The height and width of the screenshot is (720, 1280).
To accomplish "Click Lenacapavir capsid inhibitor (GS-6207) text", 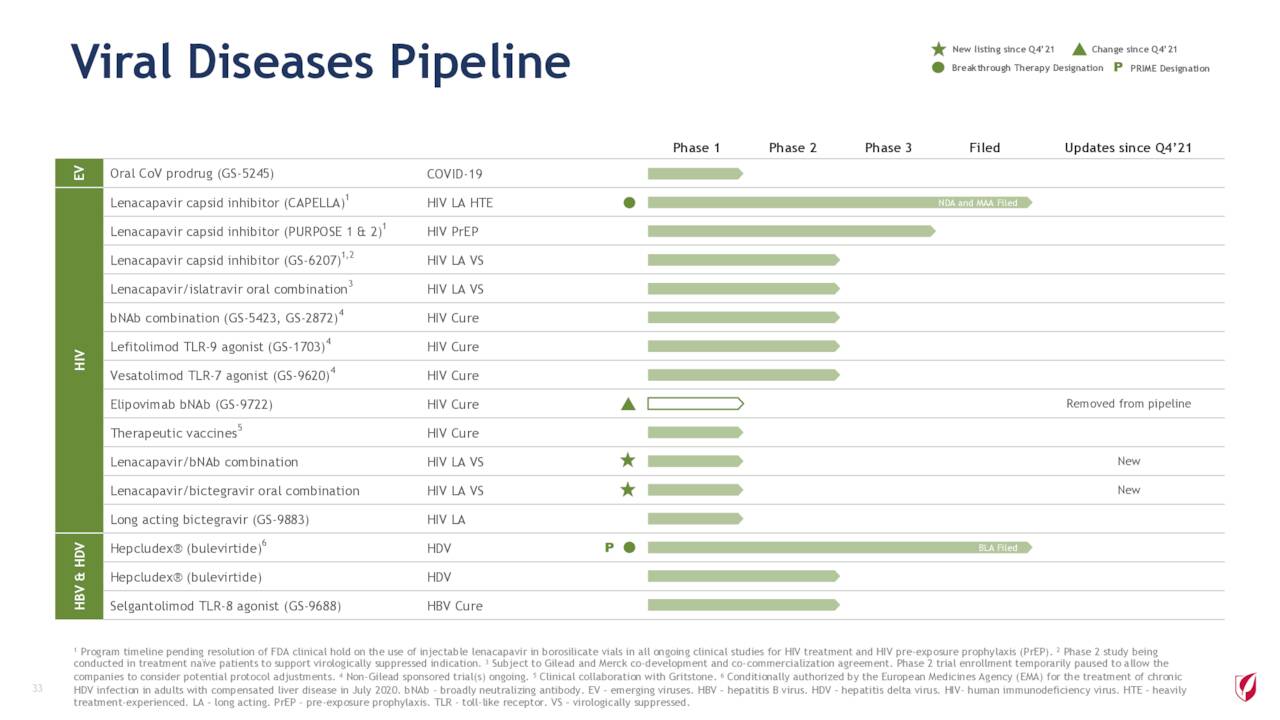I will tap(232, 260).
